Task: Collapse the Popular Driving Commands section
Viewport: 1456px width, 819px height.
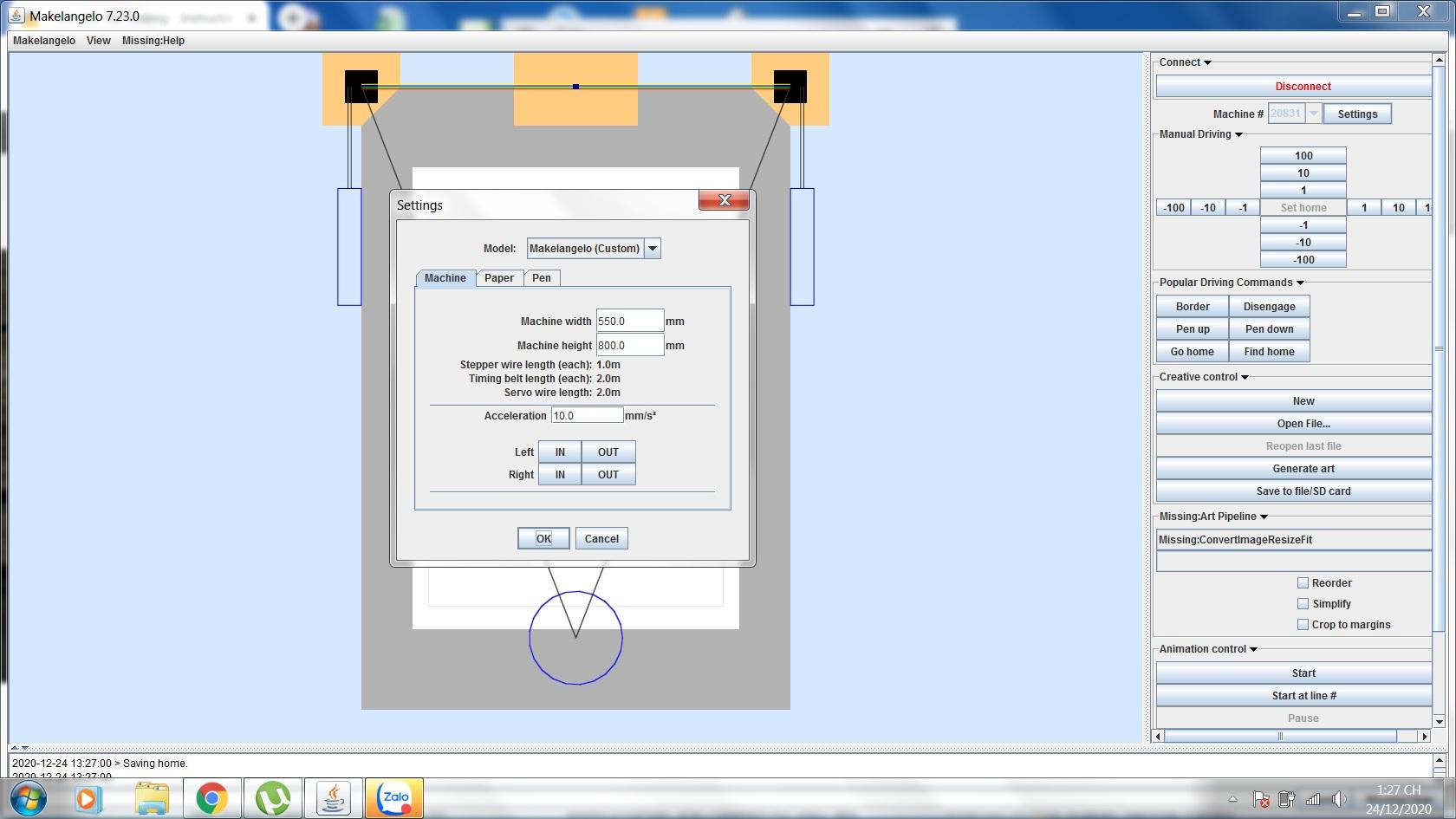Action: coord(1300,283)
